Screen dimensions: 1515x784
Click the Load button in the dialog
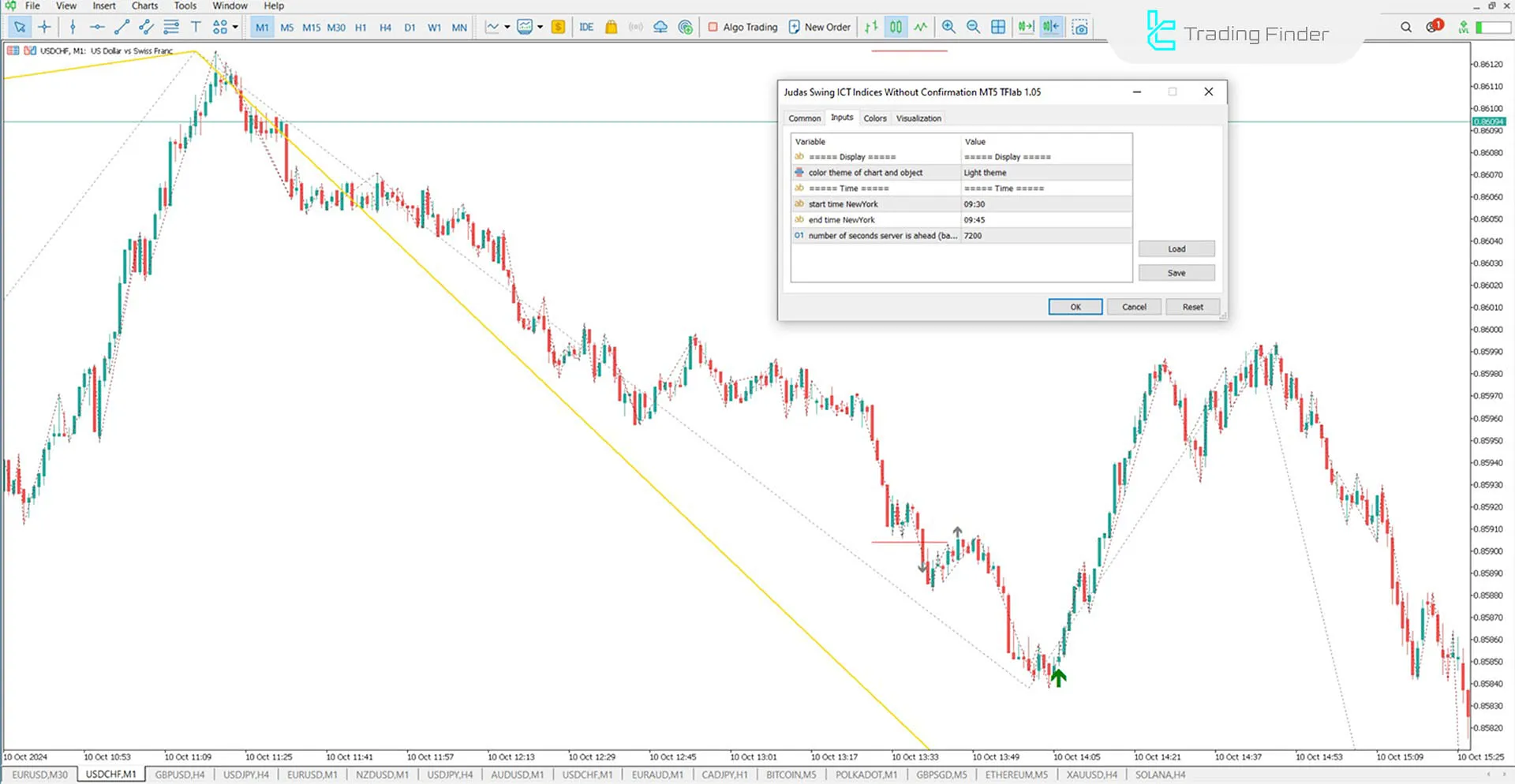pos(1176,248)
